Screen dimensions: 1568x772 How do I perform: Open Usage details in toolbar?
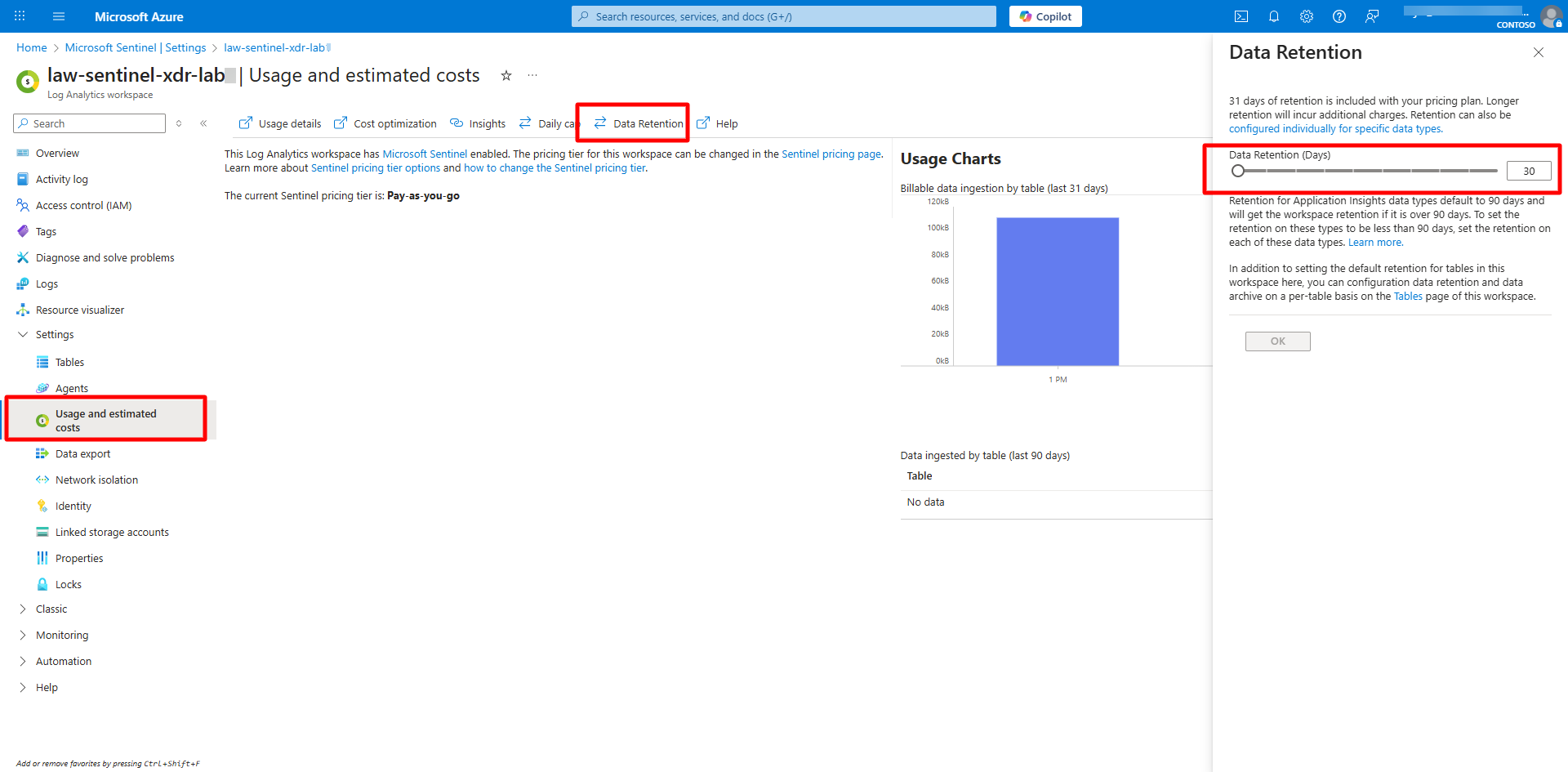click(x=280, y=123)
